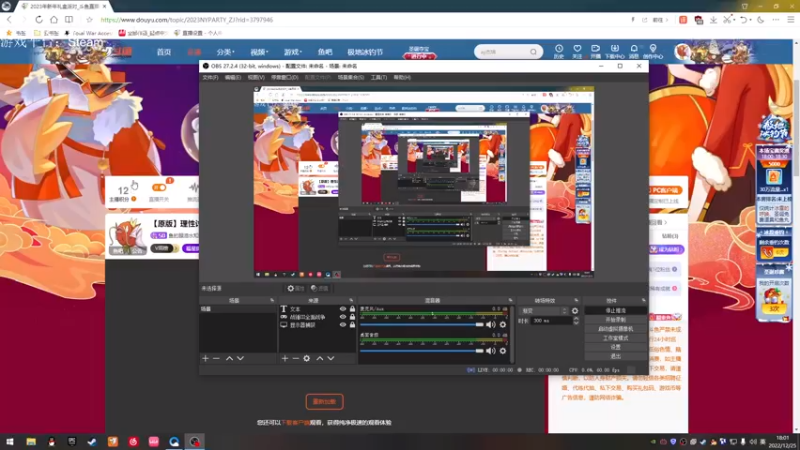Mute the desktop audio channel
The image size is (800, 450).
point(491,351)
